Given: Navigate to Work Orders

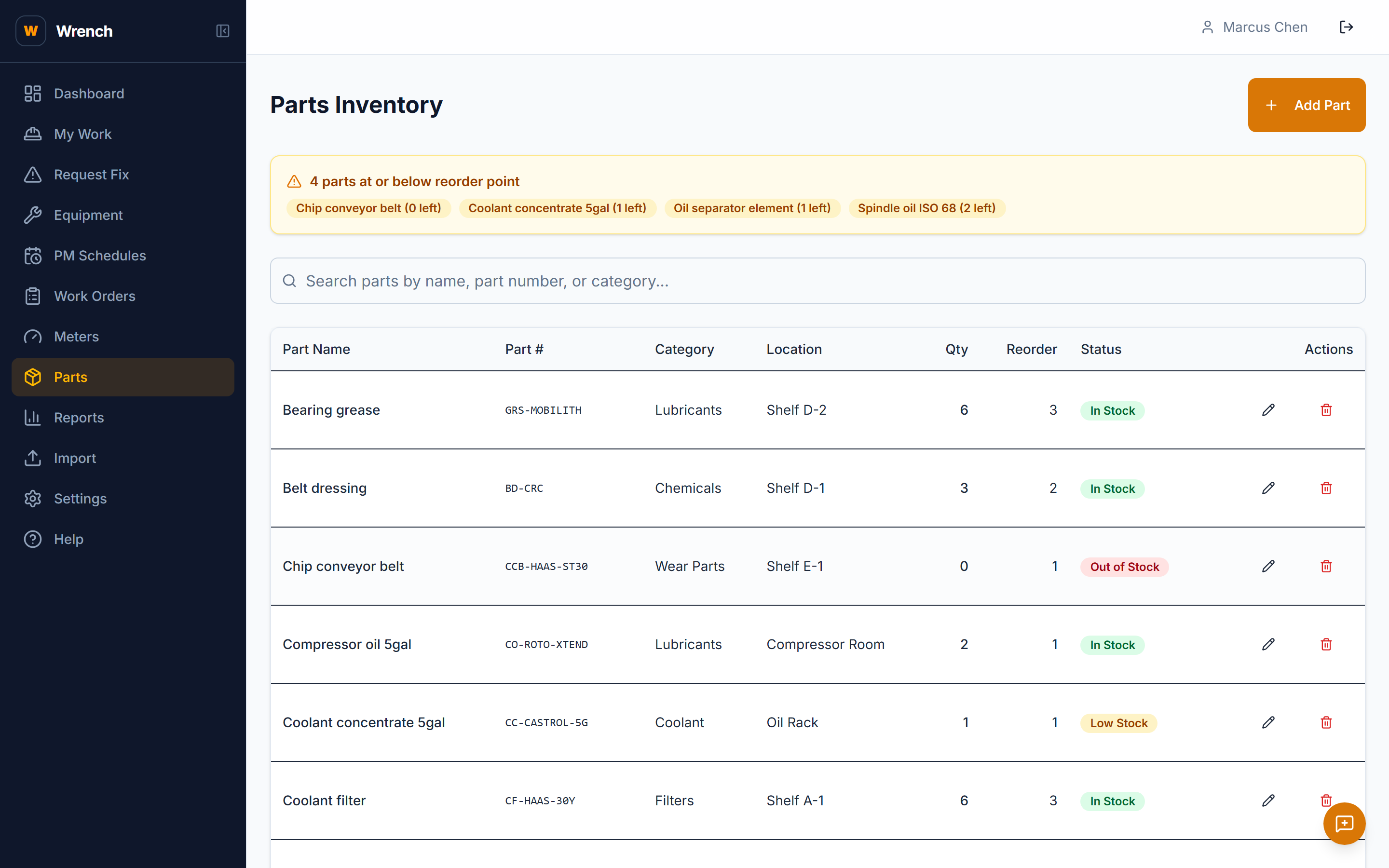Looking at the screenshot, I should click(x=95, y=296).
